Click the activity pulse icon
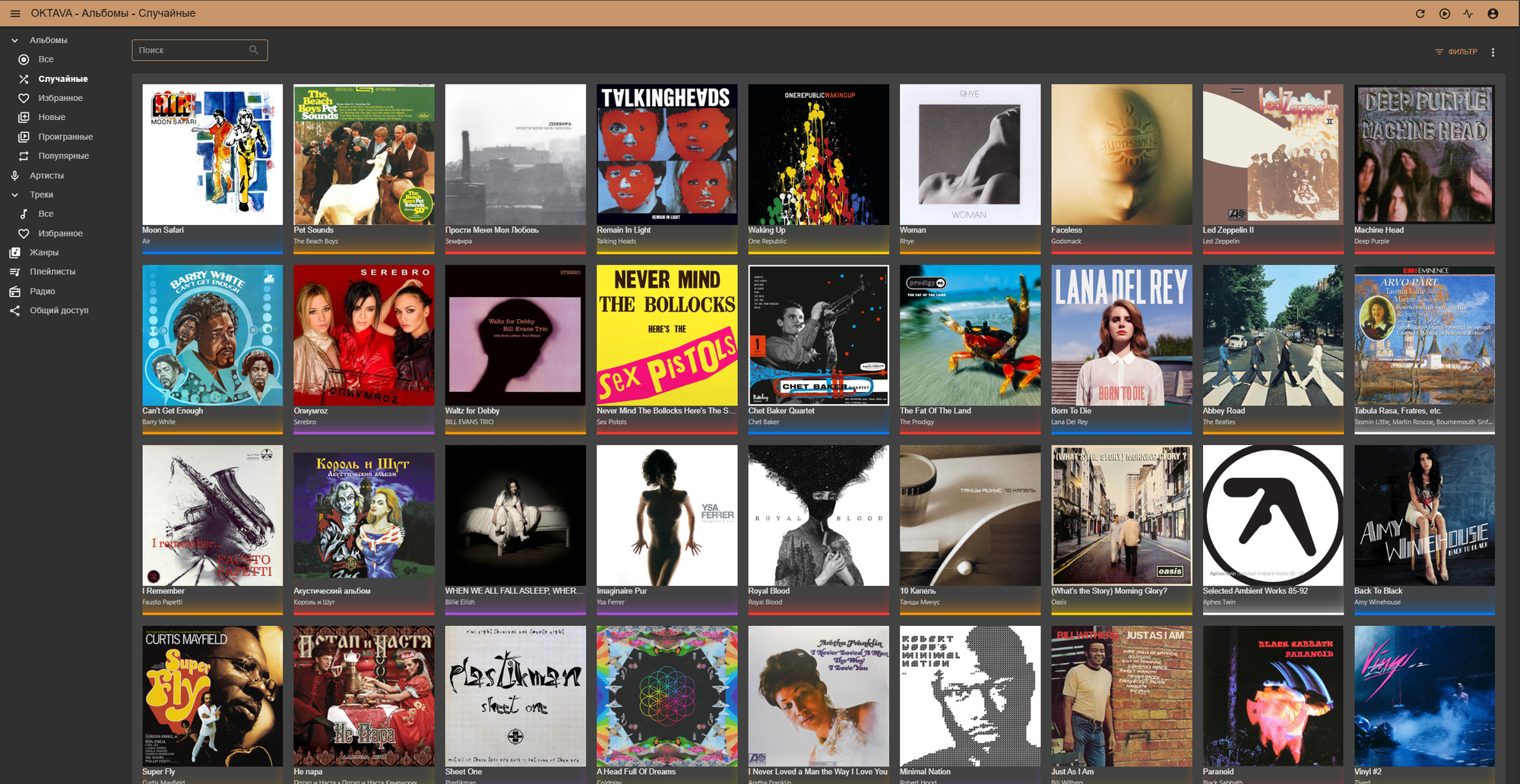This screenshot has width=1520, height=784. 1468,14
